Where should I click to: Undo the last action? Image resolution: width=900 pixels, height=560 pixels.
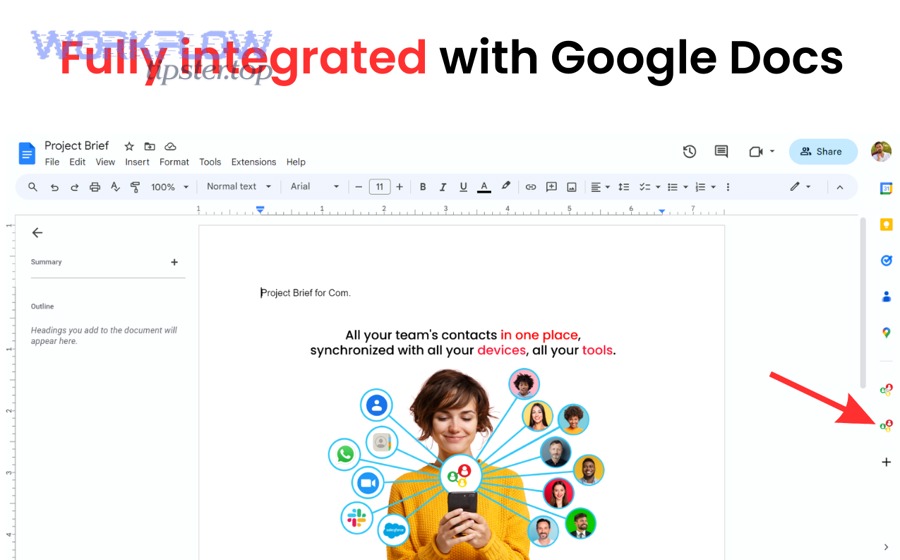[x=55, y=187]
